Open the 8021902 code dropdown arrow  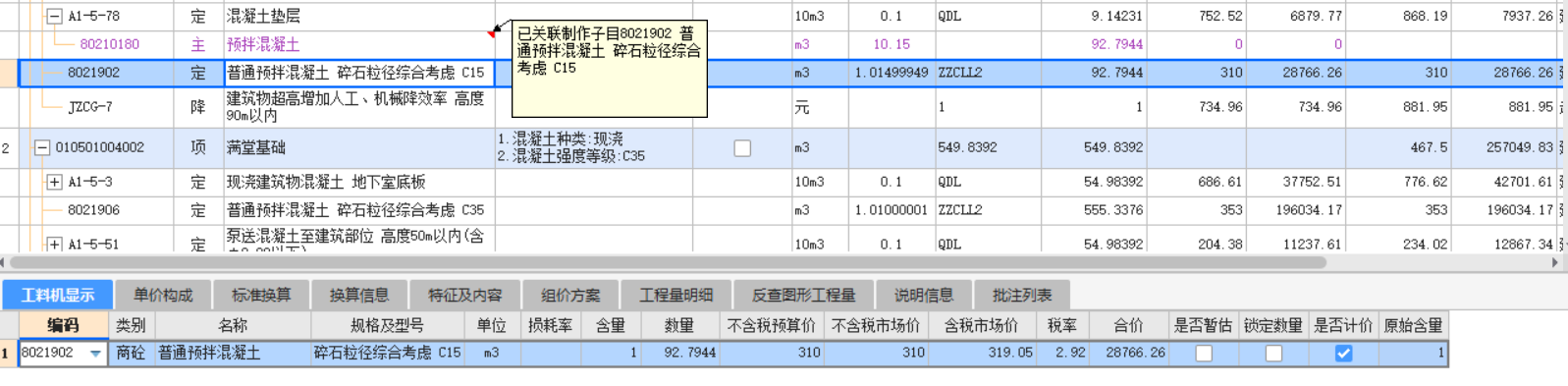coord(95,354)
